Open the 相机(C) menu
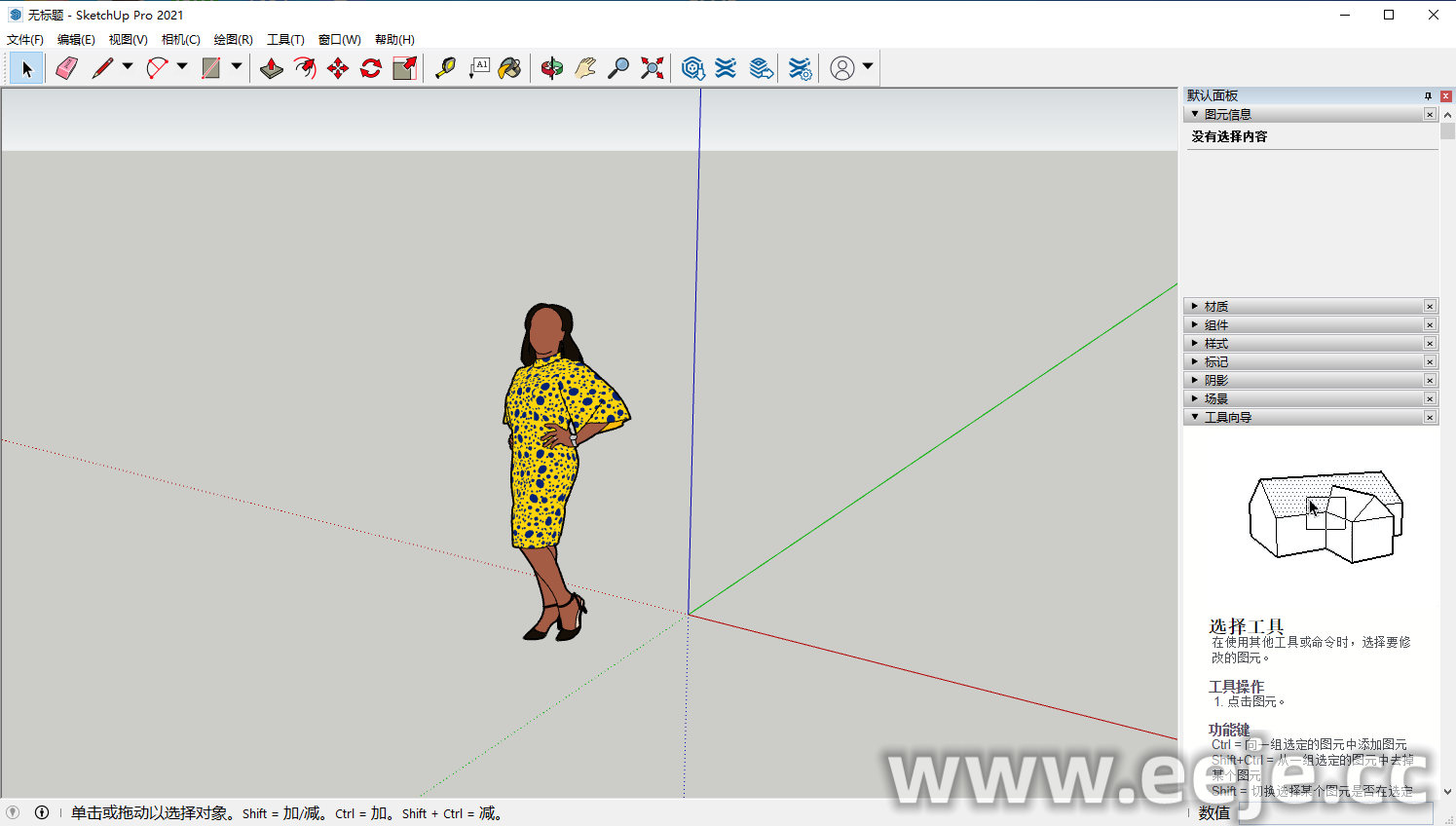 (x=180, y=40)
